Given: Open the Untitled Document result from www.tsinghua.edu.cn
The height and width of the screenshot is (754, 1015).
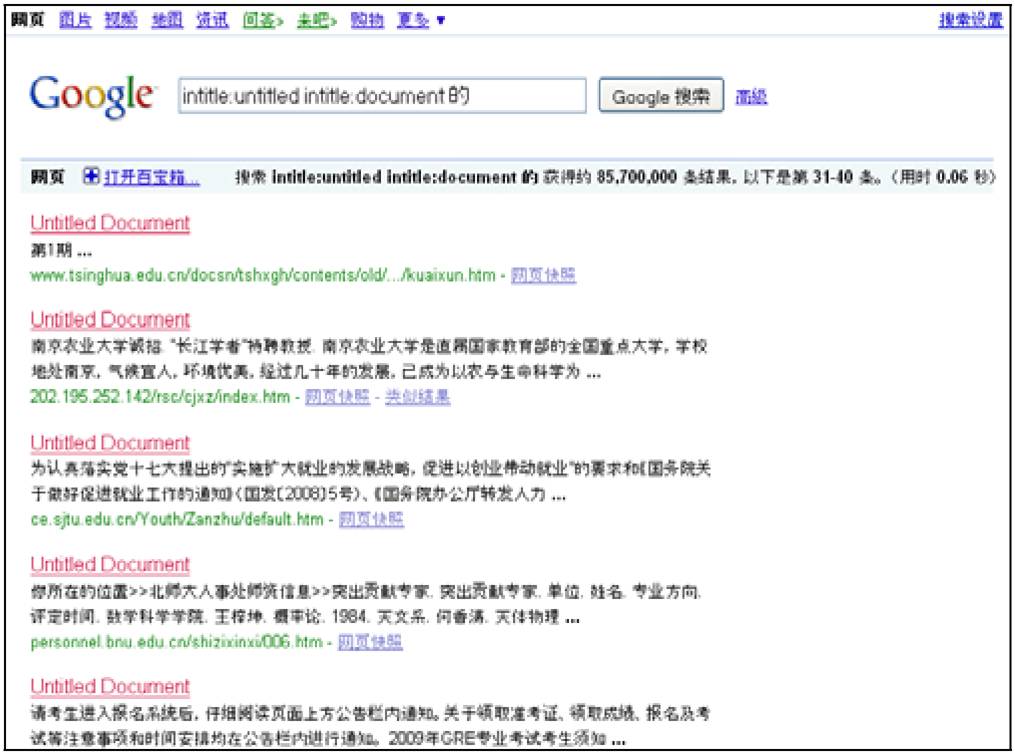Looking at the screenshot, I should click(x=110, y=223).
